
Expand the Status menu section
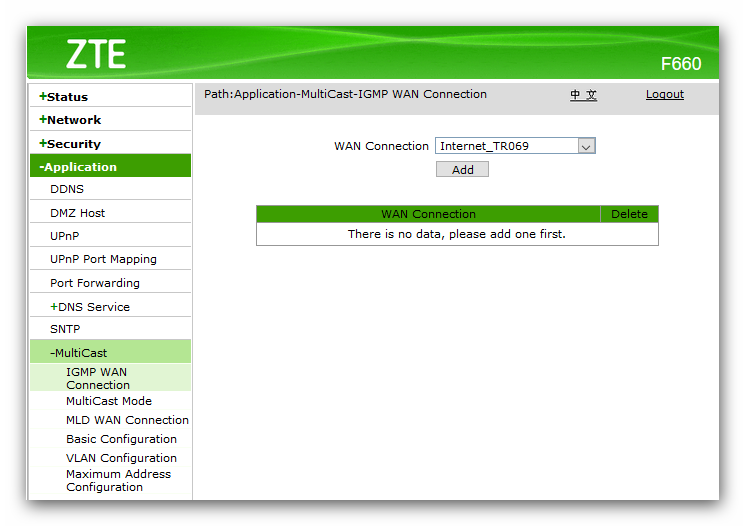click(64, 97)
